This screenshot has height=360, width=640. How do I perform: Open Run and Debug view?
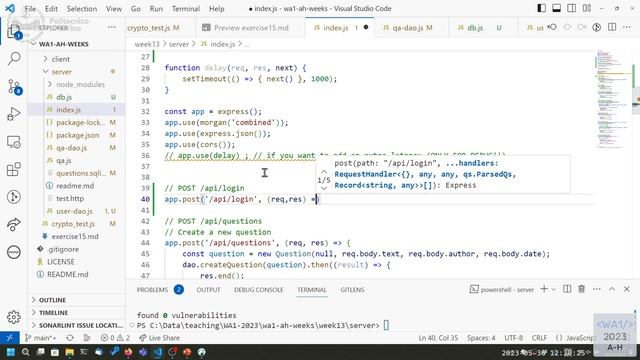14,114
